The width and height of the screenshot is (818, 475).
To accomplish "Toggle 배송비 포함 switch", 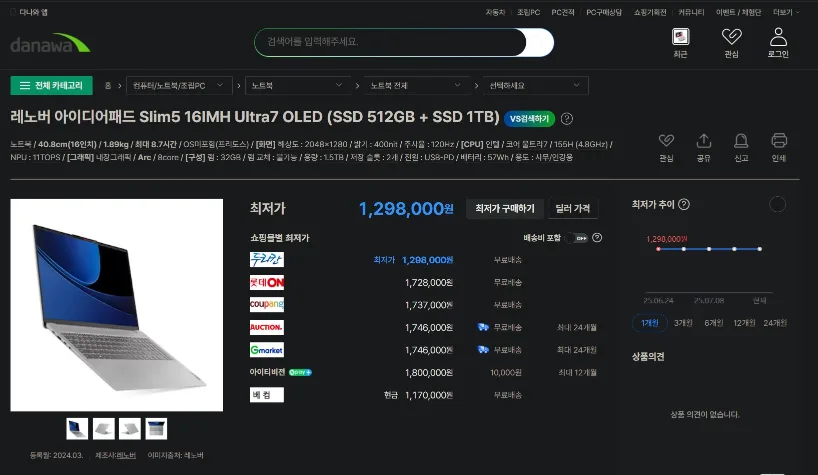I will tap(578, 238).
